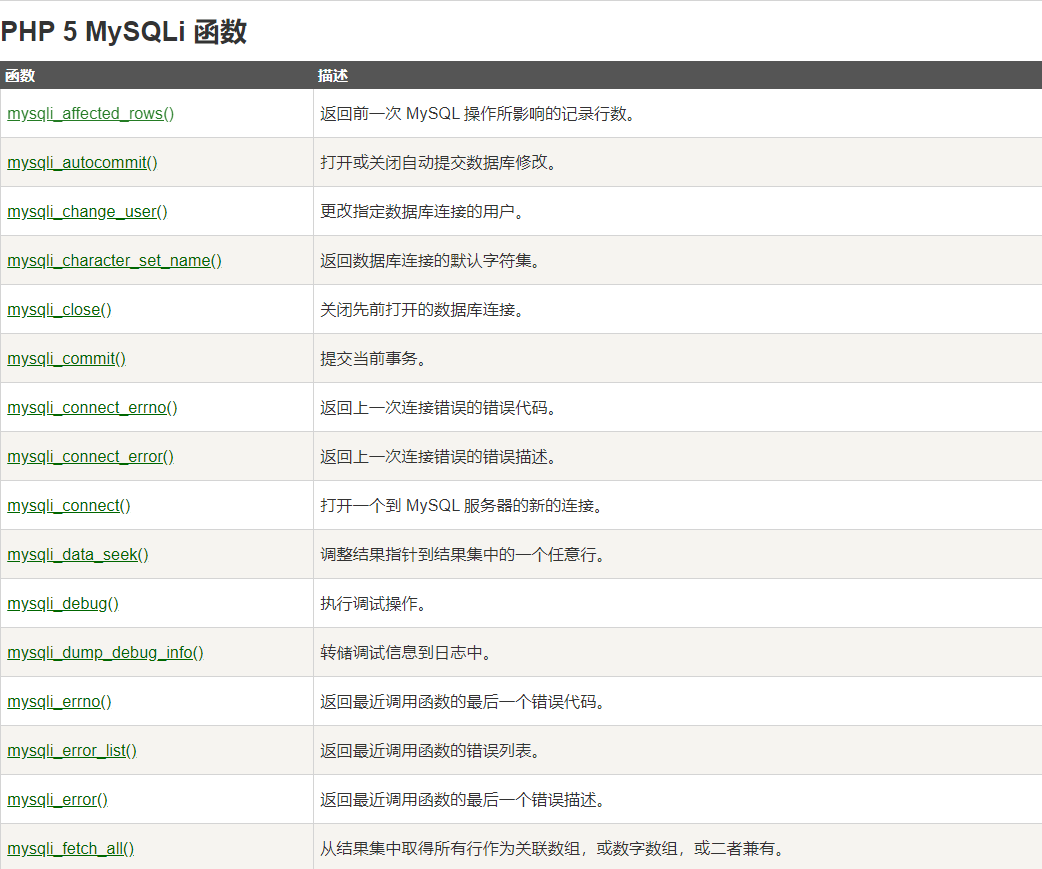1042x869 pixels.
Task: Open mysqli_character_set_name() reference
Action: (114, 260)
